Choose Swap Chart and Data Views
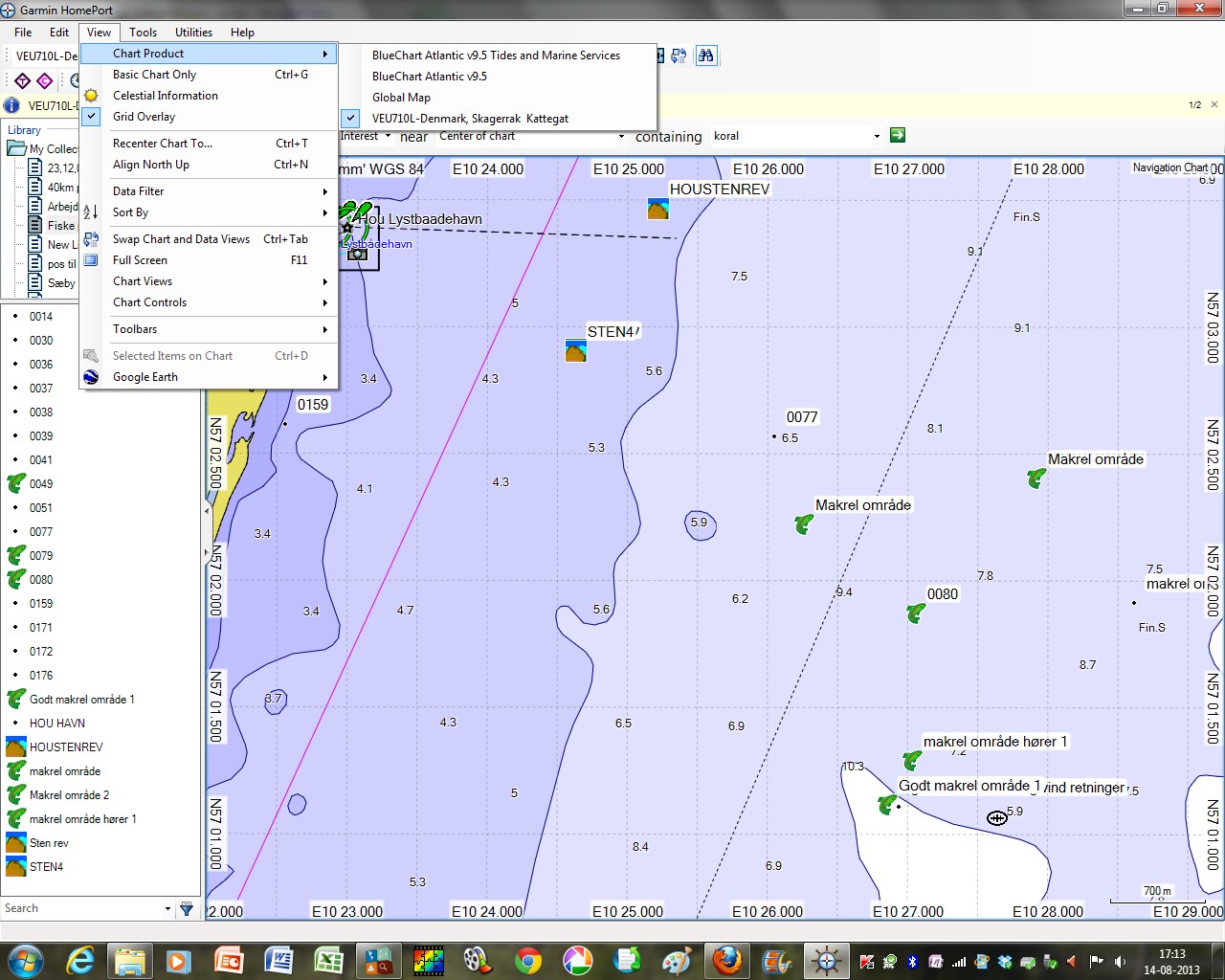This screenshot has width=1225, height=980. point(209,239)
